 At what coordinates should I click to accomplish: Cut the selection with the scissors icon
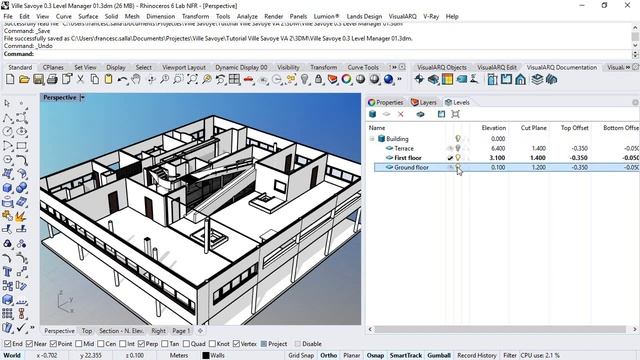81,79
